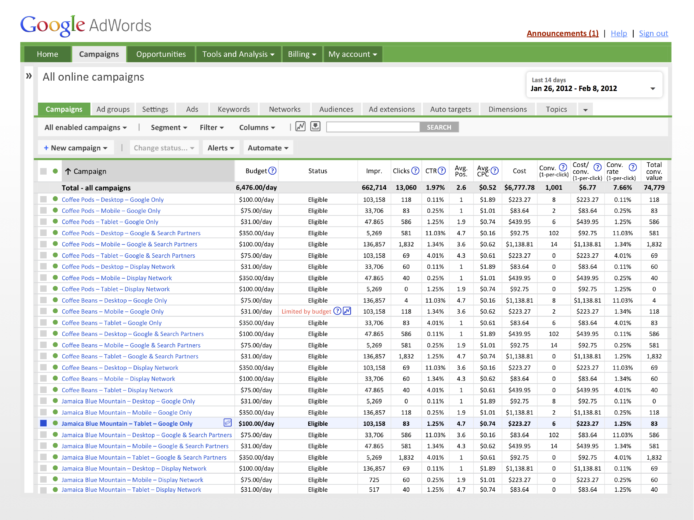Check Jamaica Blue Mountain – Desktop – Display Network row

click(x=43, y=468)
